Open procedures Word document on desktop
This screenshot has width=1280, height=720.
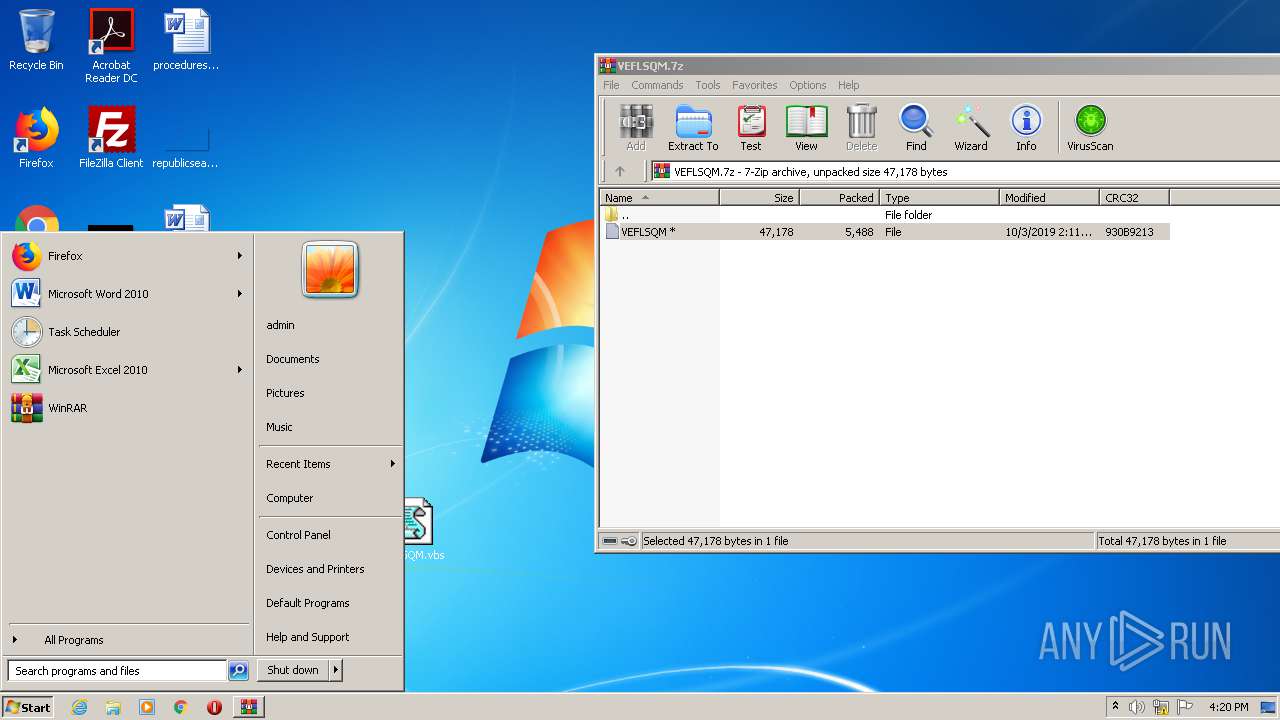point(186,40)
